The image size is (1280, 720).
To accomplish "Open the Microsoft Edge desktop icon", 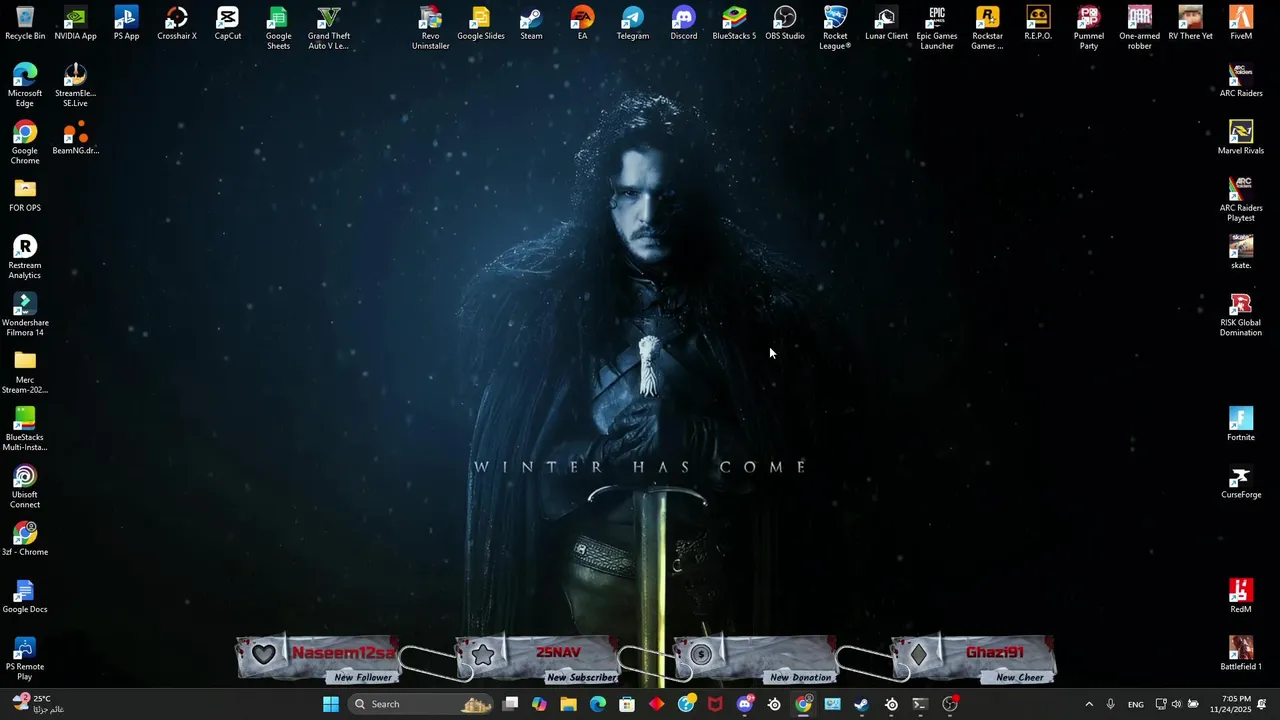I will tap(25, 85).
